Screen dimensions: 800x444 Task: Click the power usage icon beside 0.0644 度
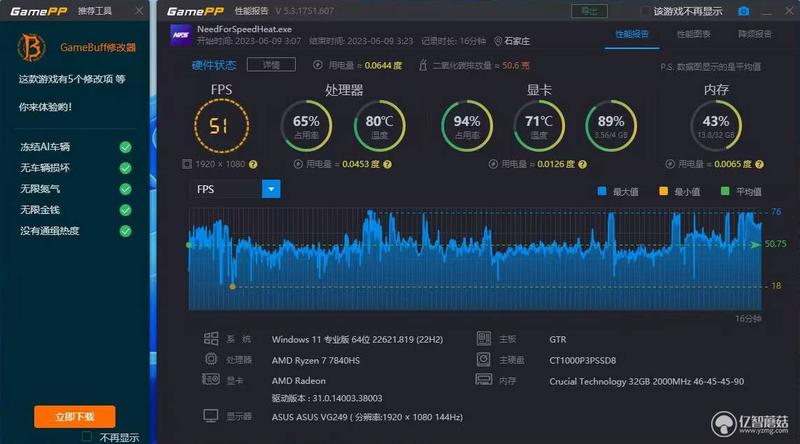pyautogui.click(x=317, y=65)
